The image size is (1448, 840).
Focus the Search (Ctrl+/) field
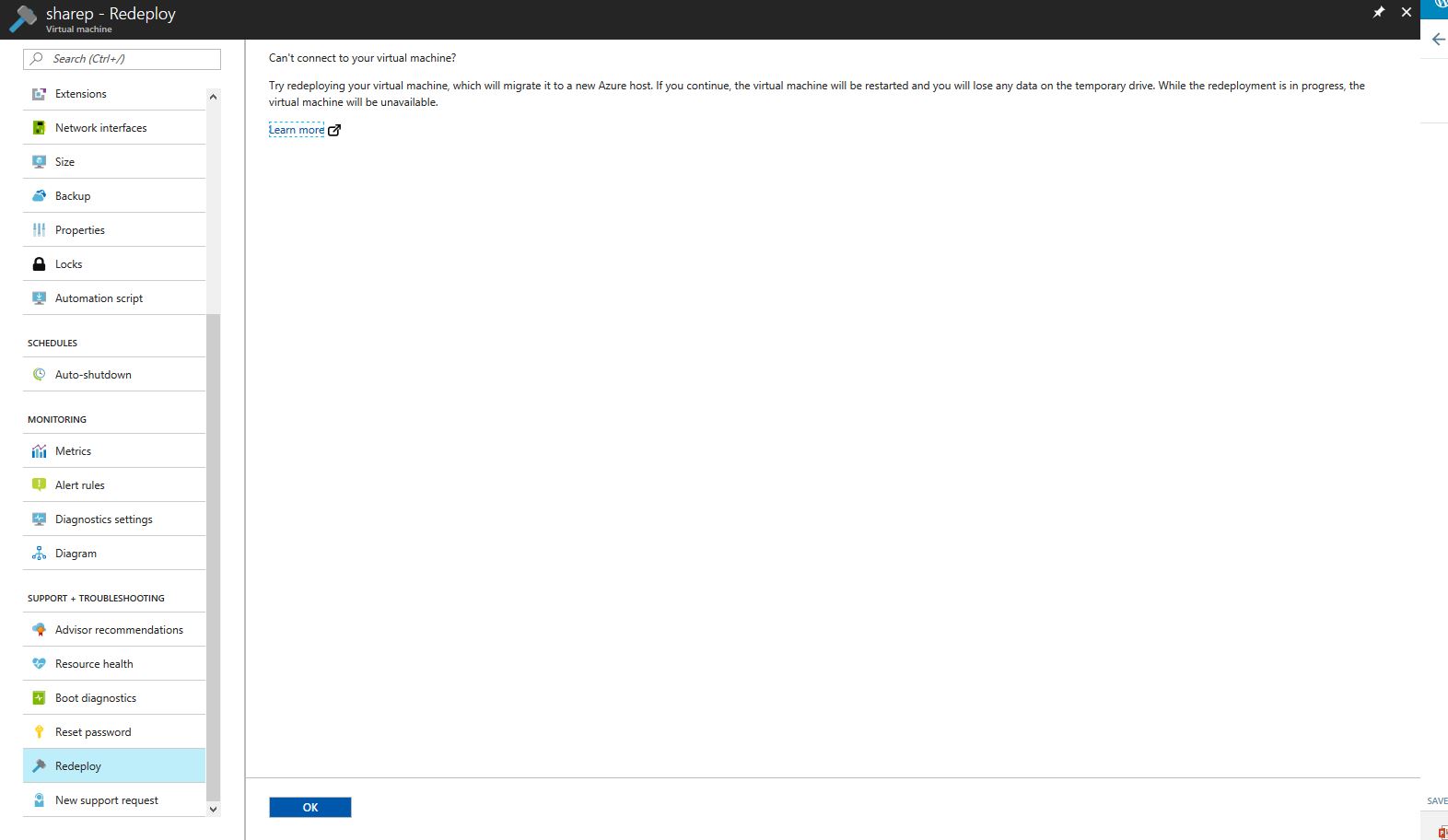click(x=129, y=59)
